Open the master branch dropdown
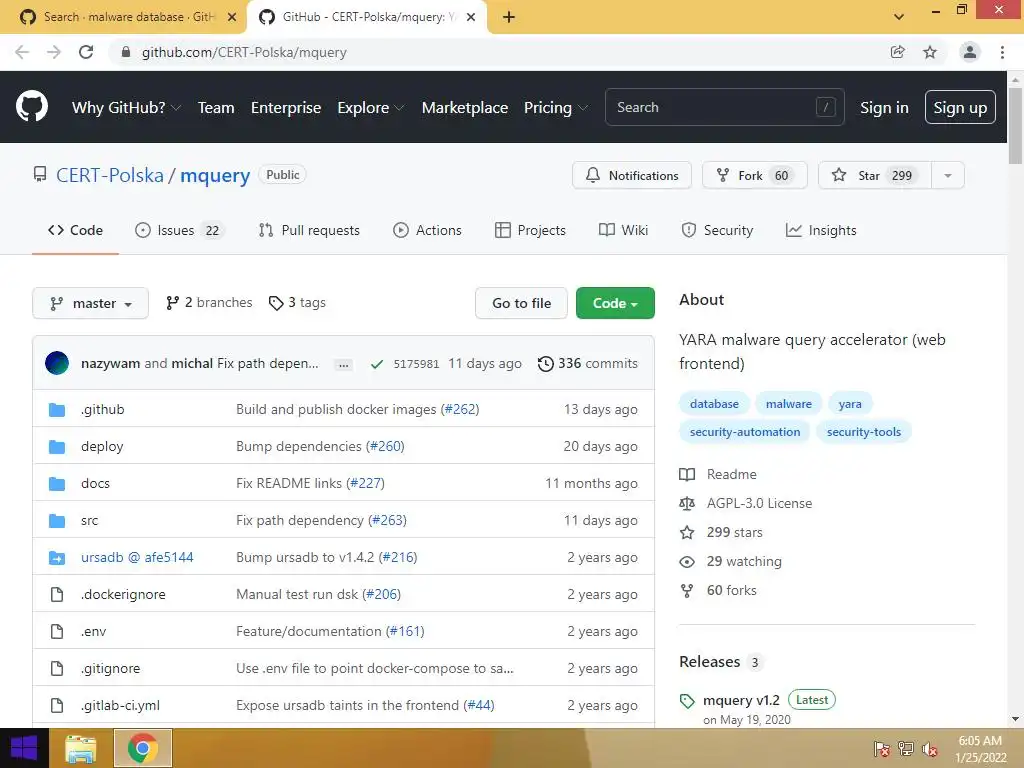 pos(91,303)
